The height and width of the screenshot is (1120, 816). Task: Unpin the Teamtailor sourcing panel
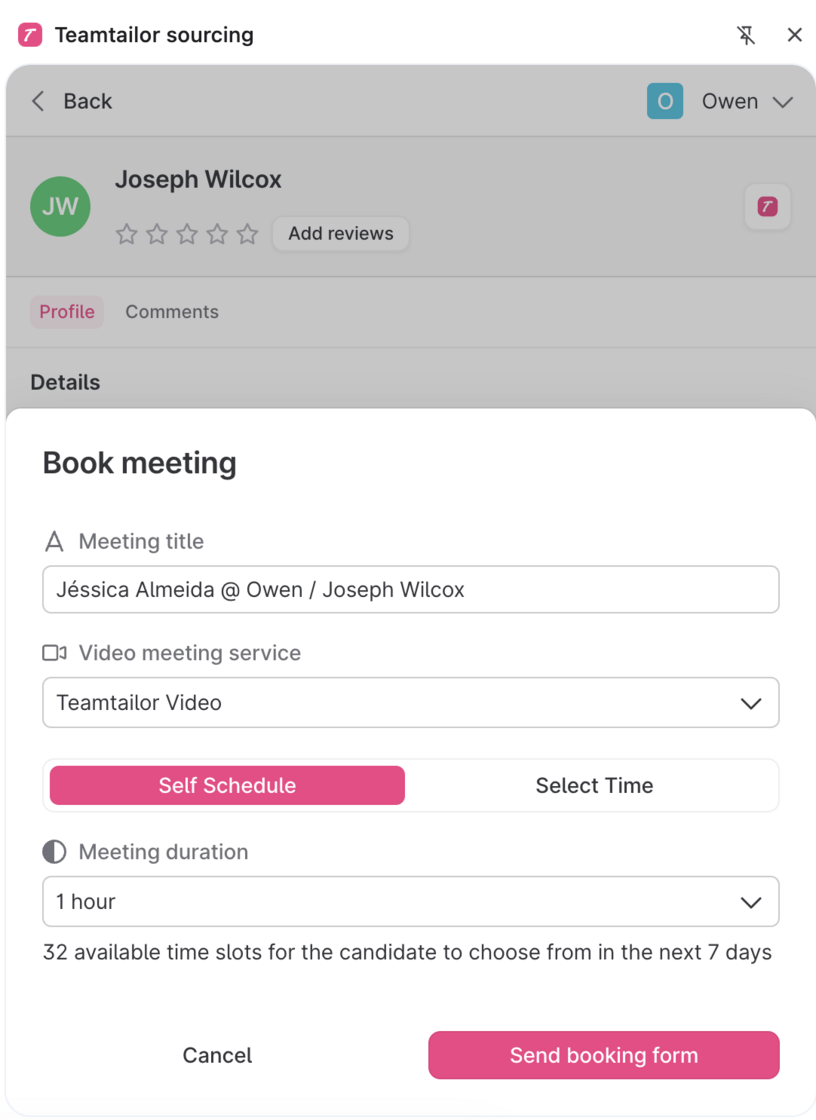point(746,35)
